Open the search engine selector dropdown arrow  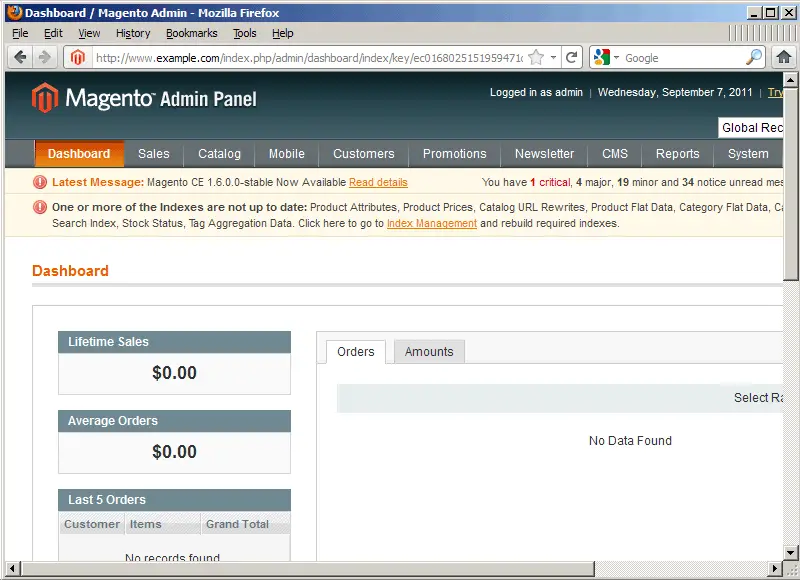pos(616,58)
